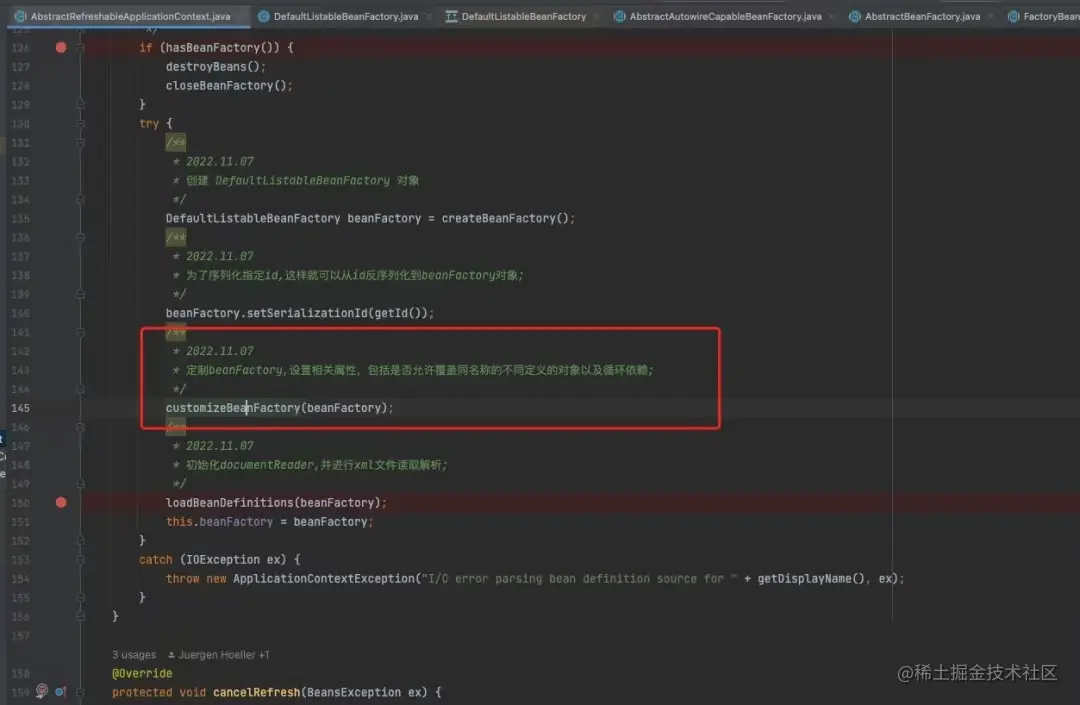The height and width of the screenshot is (705, 1080).
Task: Close the AbstractBeanFactory.java tab
Action: pyautogui.click(x=990, y=17)
